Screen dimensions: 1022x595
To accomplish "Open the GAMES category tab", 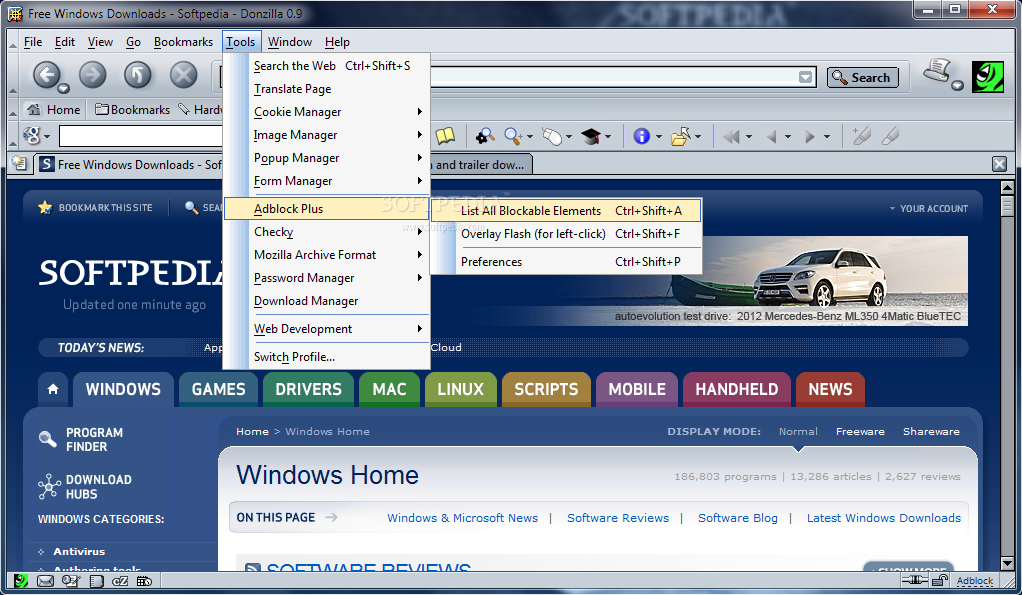I will point(218,389).
